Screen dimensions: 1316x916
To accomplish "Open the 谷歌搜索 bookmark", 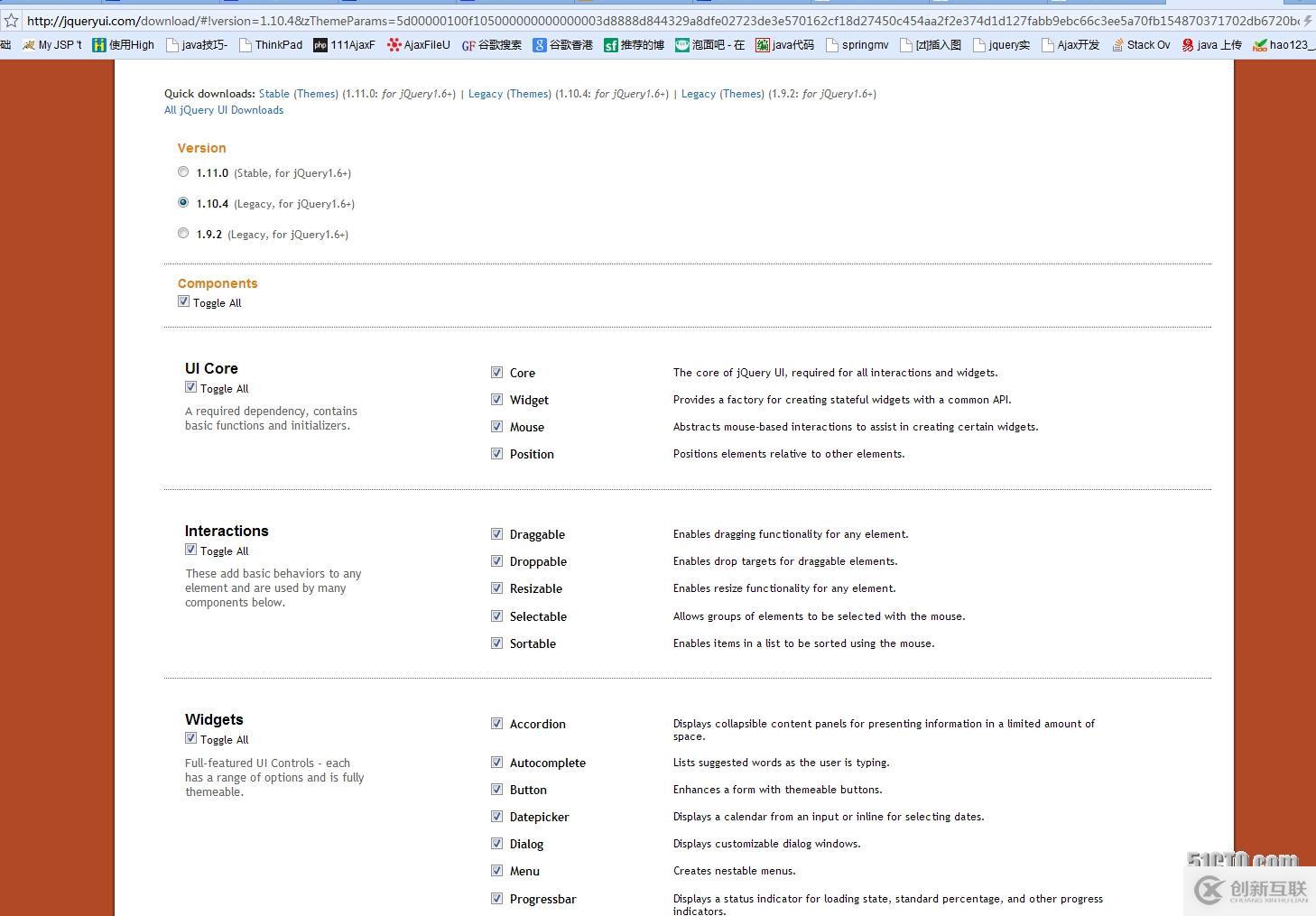I will (x=491, y=45).
